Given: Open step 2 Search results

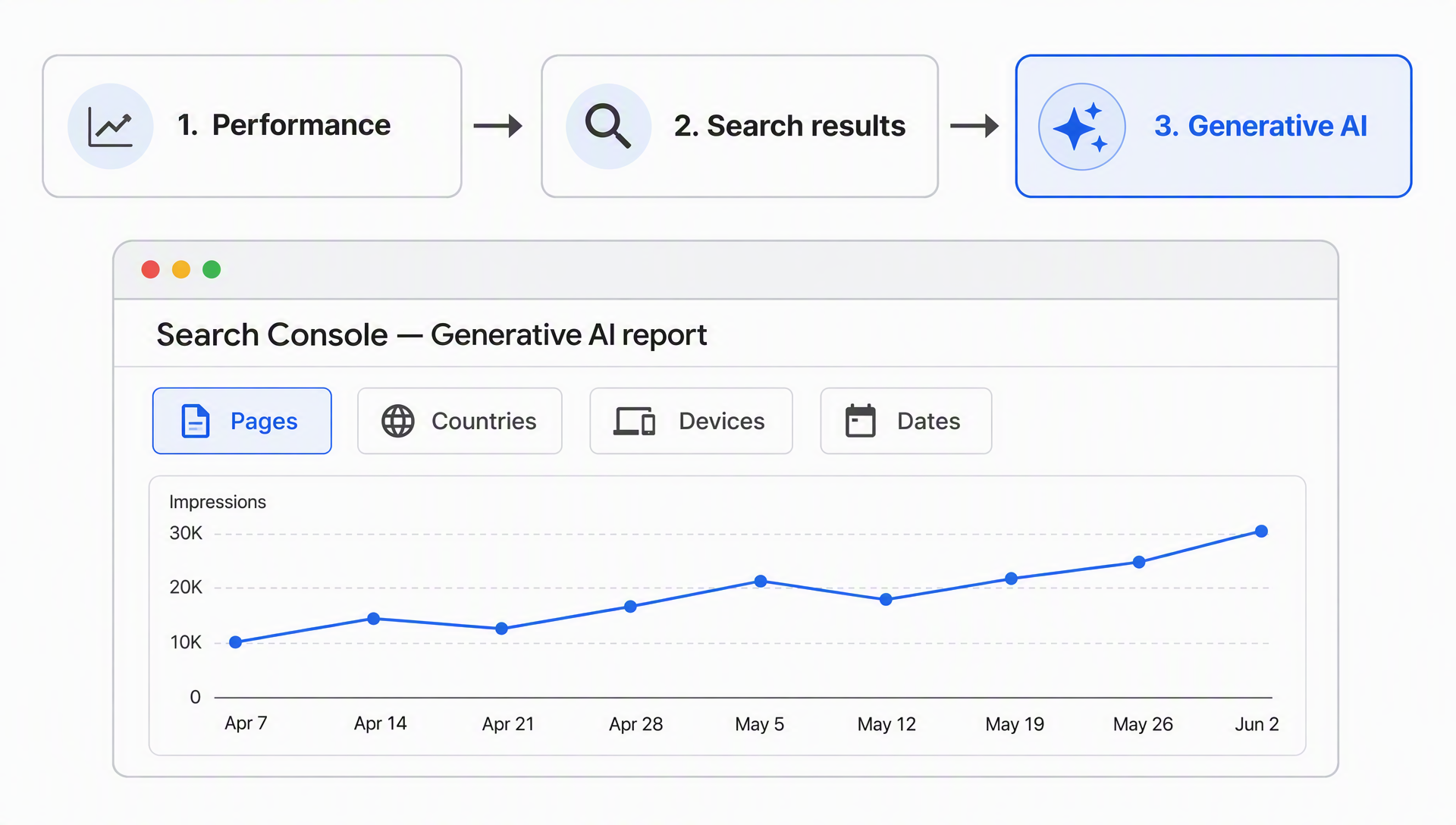Looking at the screenshot, I should tap(740, 126).
